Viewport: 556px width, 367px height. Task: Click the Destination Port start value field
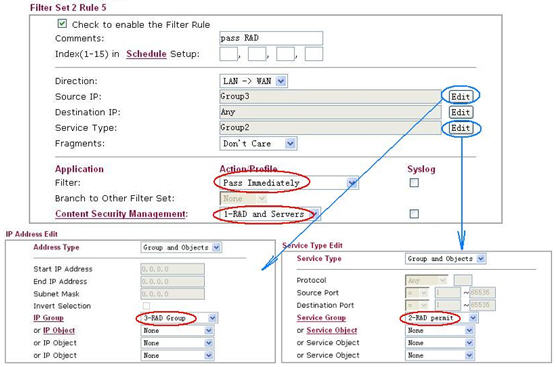point(447,305)
